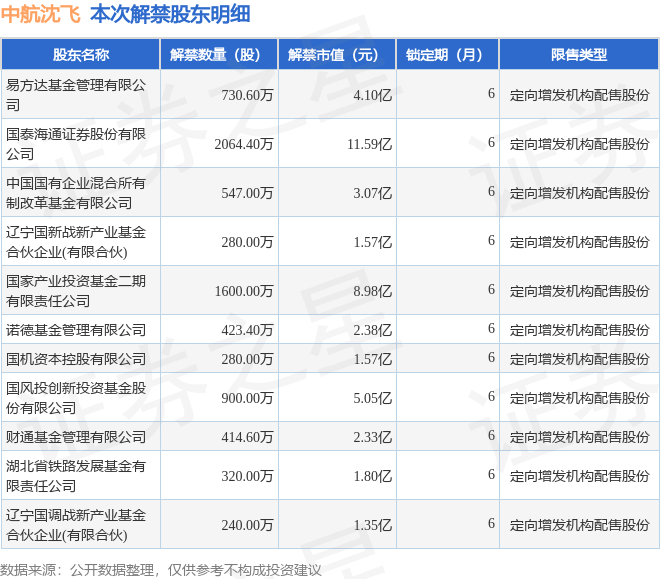This screenshot has width=660, height=579.
Task: Click shareholder 国家产业投资基金二期有限责任公司
Action: (x=76, y=291)
